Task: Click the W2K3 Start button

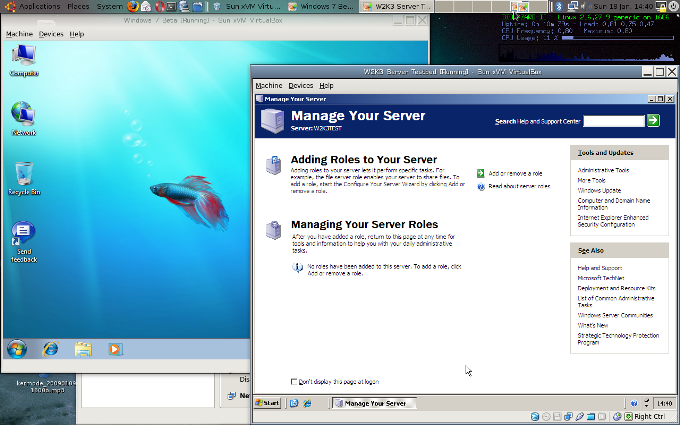Action: (268, 403)
